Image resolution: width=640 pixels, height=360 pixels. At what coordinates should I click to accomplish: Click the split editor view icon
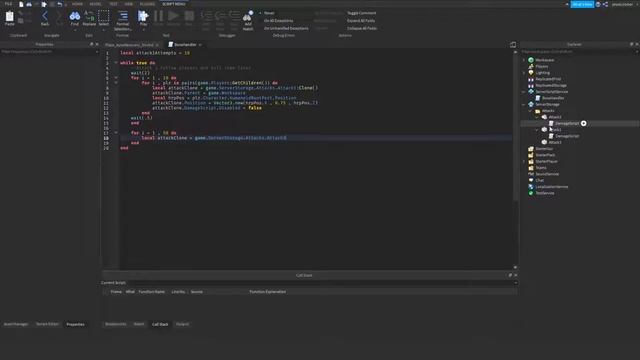click(513, 44)
